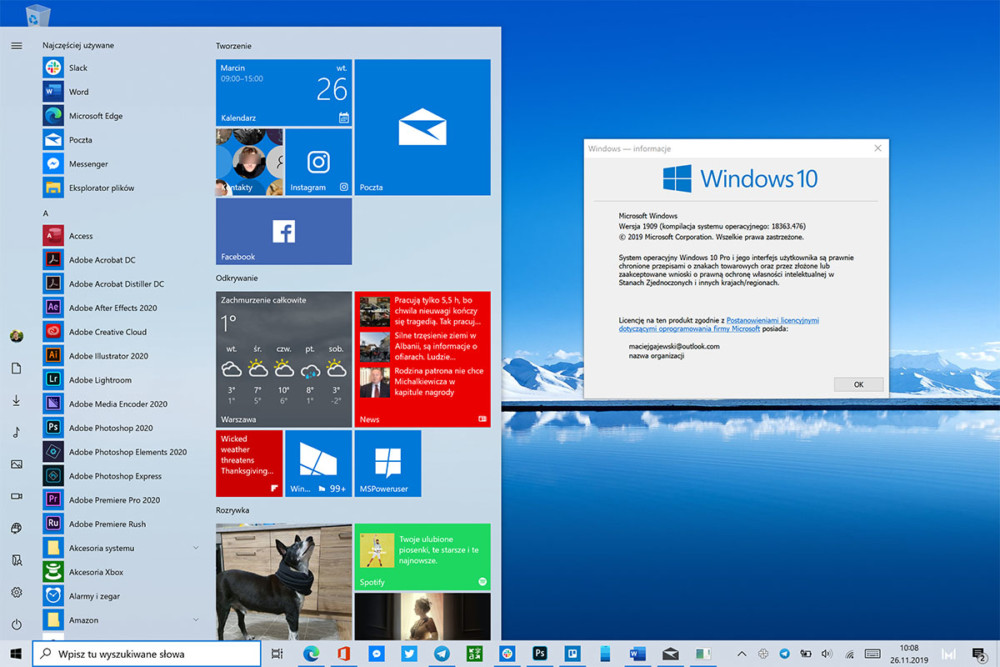Viewport: 1000px width, 667px height.
Task: Click OK in the Windows informacje dialog
Action: click(858, 385)
